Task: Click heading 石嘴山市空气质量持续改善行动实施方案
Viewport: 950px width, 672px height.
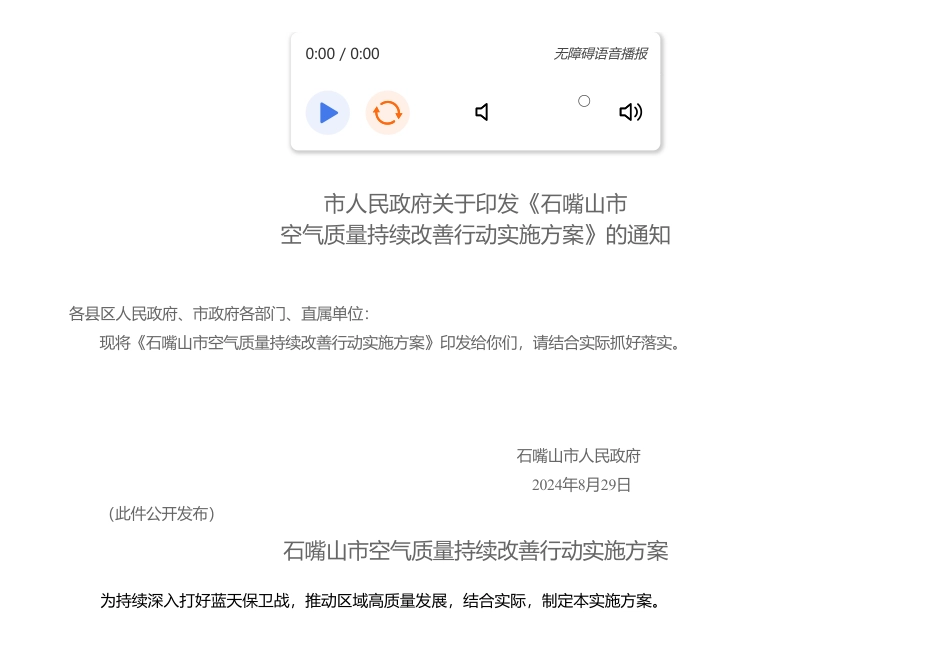Action: tap(476, 551)
